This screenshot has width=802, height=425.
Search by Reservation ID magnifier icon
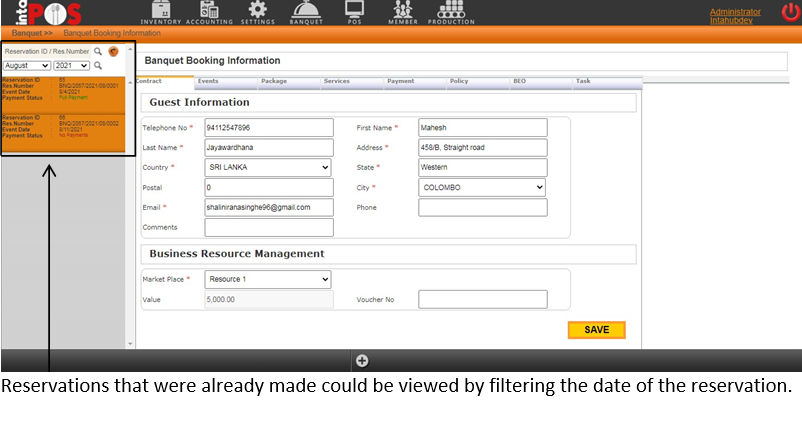coord(98,51)
